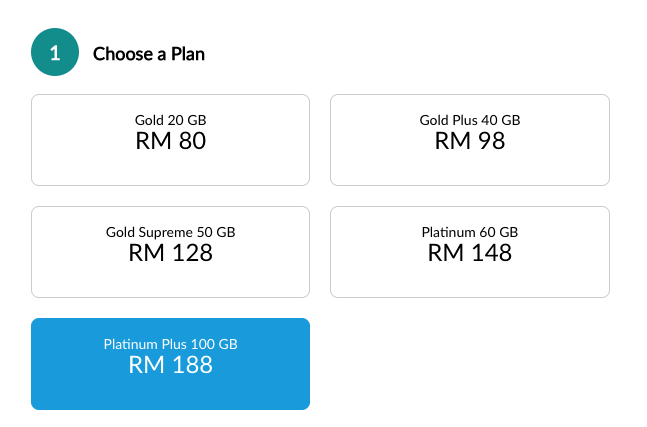Select the Platinum 60 GB plan card
Image resolution: width=647 pixels, height=427 pixels.
coord(470,252)
